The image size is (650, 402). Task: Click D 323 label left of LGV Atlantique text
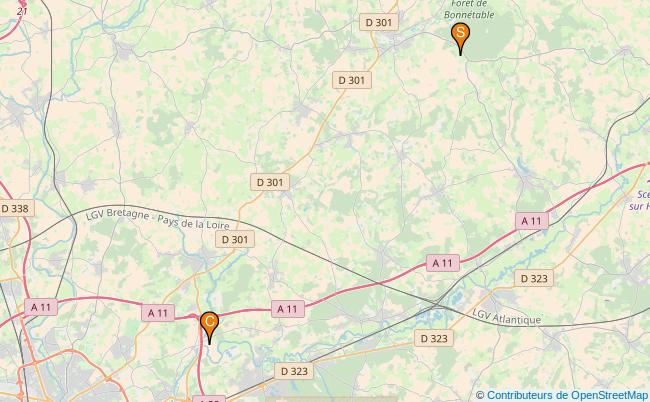(434, 339)
